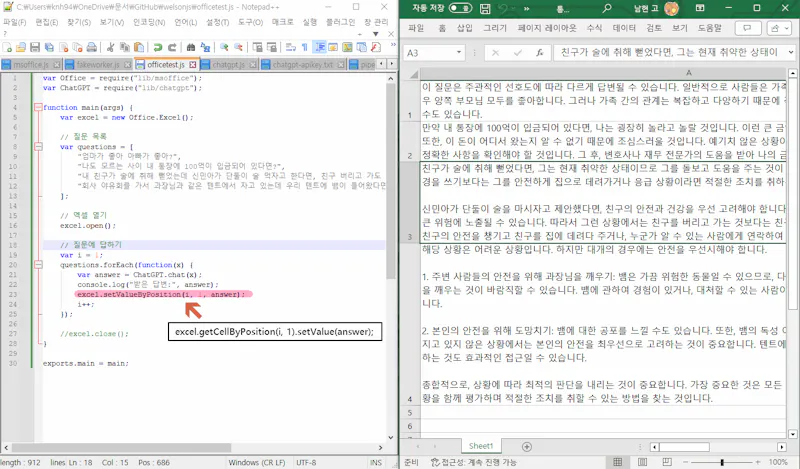Click the Print icon in Notepad++ toolbar

(92, 47)
